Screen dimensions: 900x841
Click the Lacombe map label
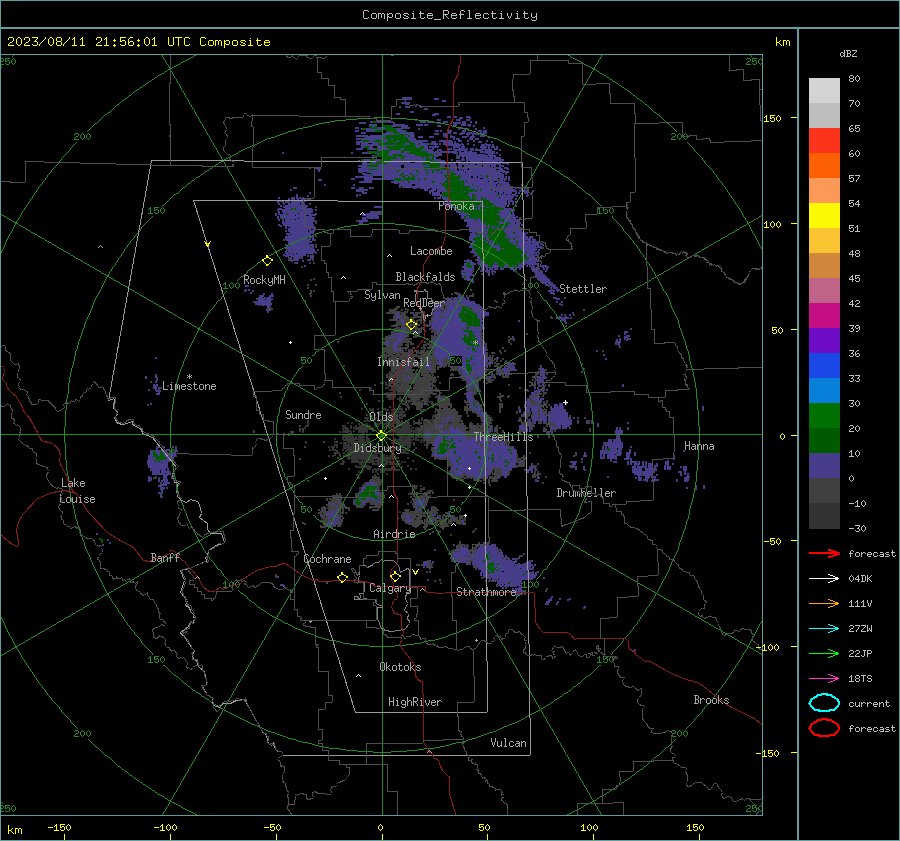431,251
